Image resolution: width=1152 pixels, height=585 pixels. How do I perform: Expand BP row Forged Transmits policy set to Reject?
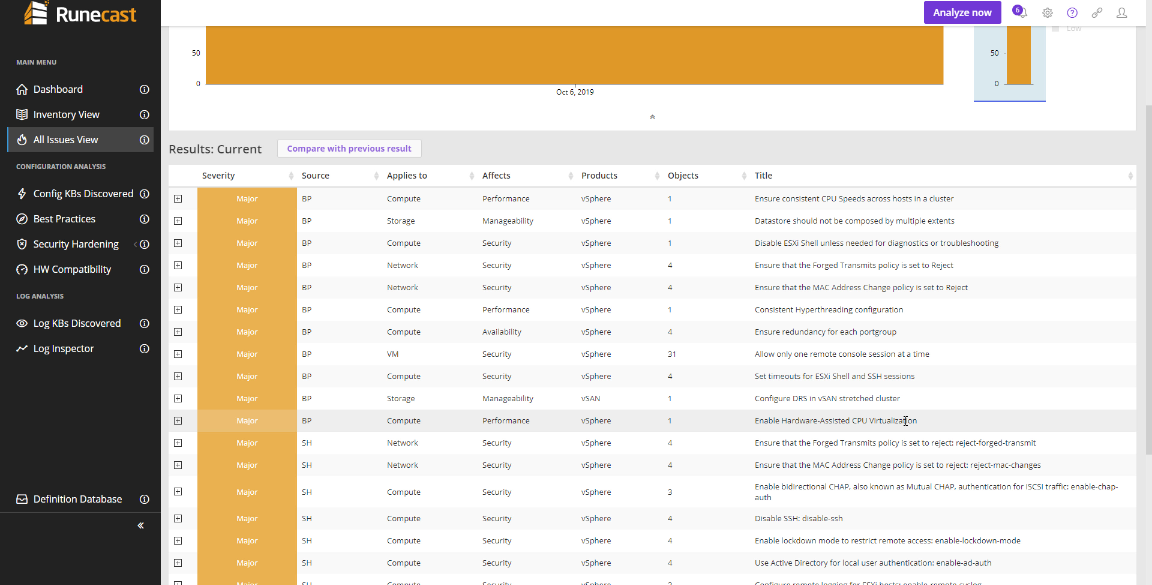coord(178,265)
